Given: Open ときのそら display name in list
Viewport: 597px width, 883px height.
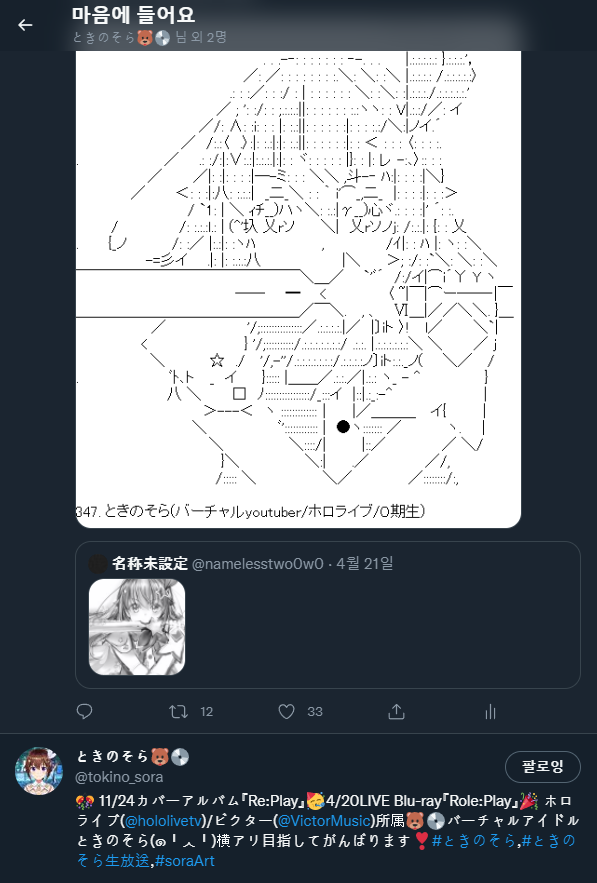Looking at the screenshot, I should [113, 756].
